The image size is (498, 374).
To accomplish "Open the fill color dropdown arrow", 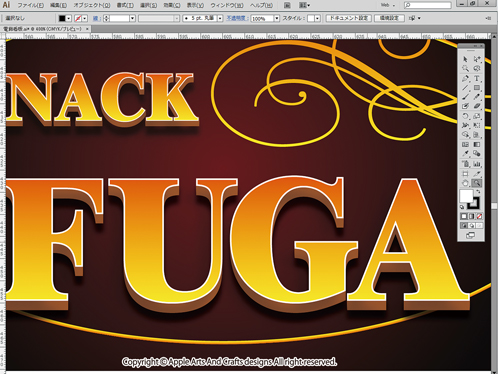I will click(68, 18).
